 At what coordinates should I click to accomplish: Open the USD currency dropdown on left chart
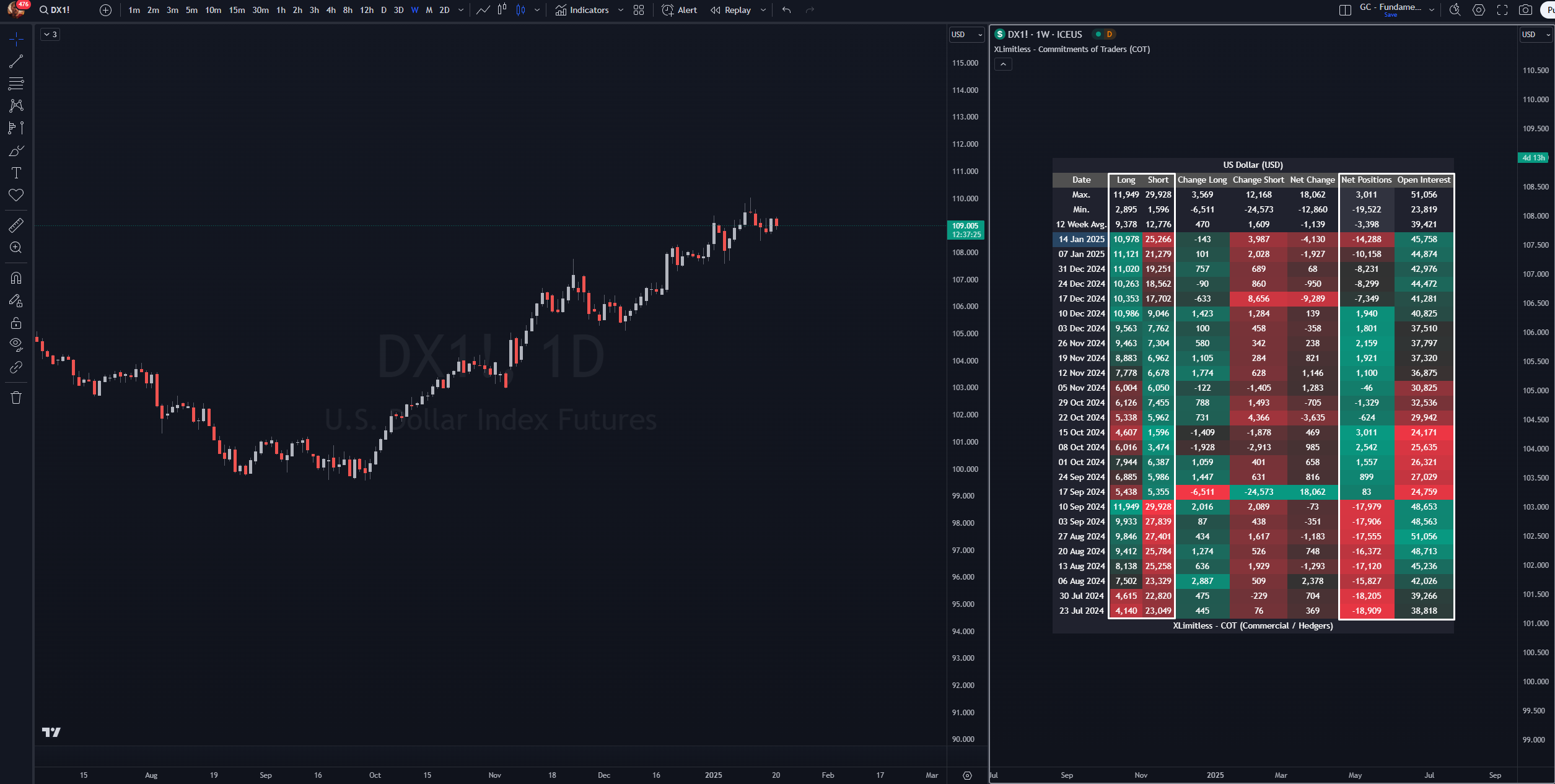(966, 35)
